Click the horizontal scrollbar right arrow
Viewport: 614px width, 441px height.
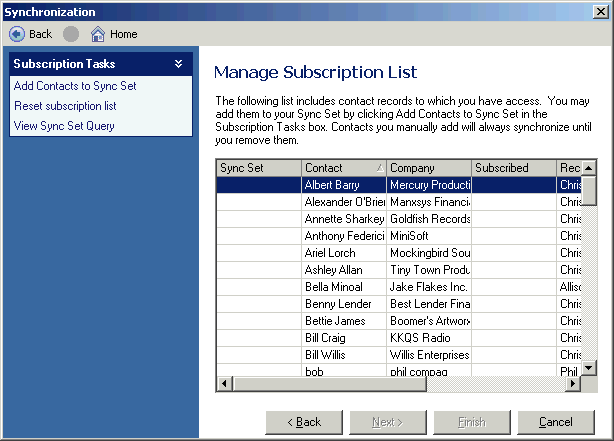coord(573,383)
